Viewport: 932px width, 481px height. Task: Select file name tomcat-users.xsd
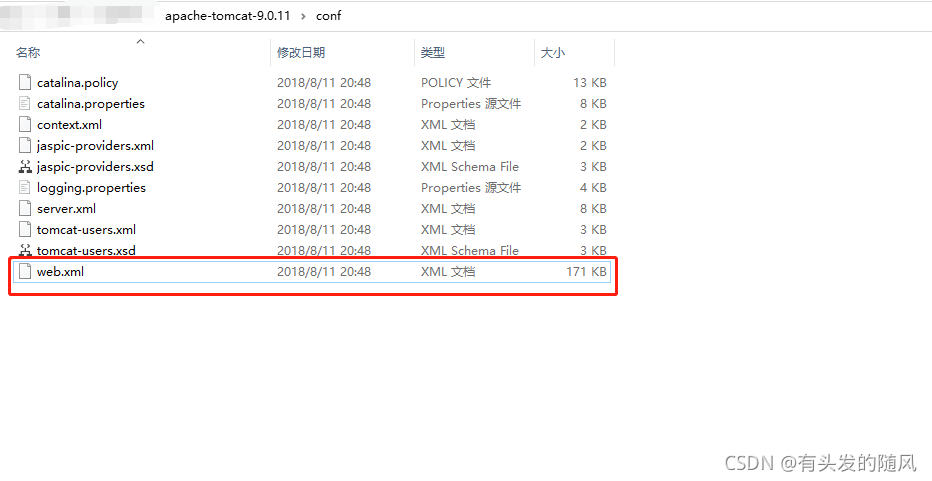(86, 250)
